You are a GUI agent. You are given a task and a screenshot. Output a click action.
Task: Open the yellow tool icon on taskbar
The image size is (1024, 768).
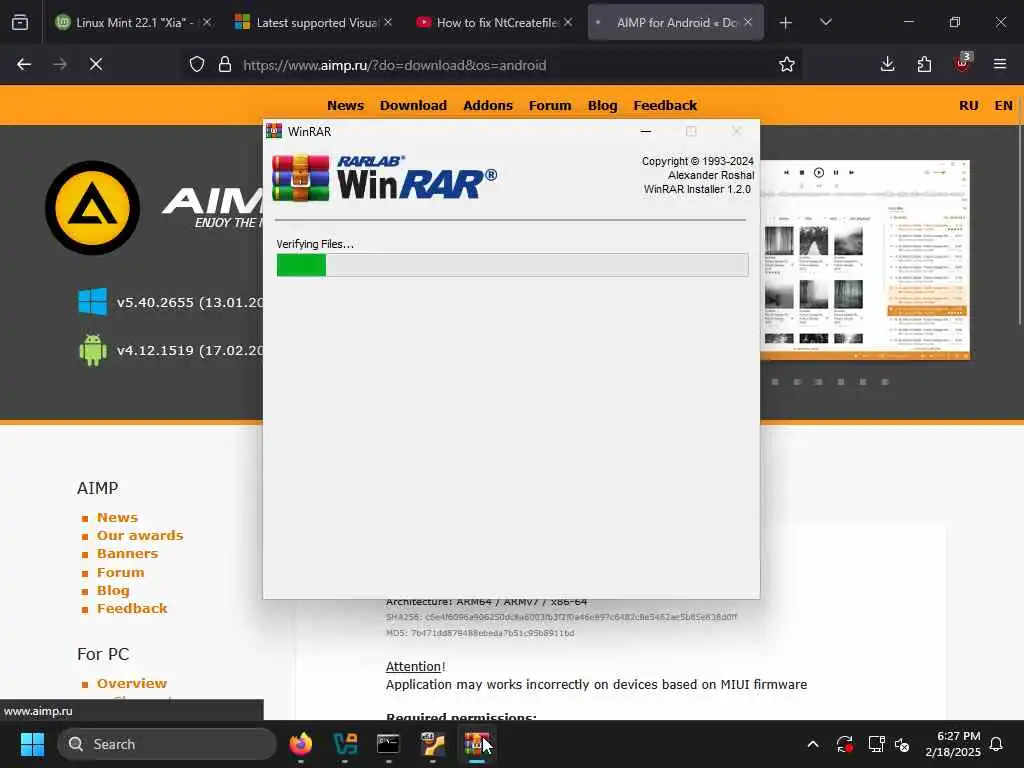point(432,744)
